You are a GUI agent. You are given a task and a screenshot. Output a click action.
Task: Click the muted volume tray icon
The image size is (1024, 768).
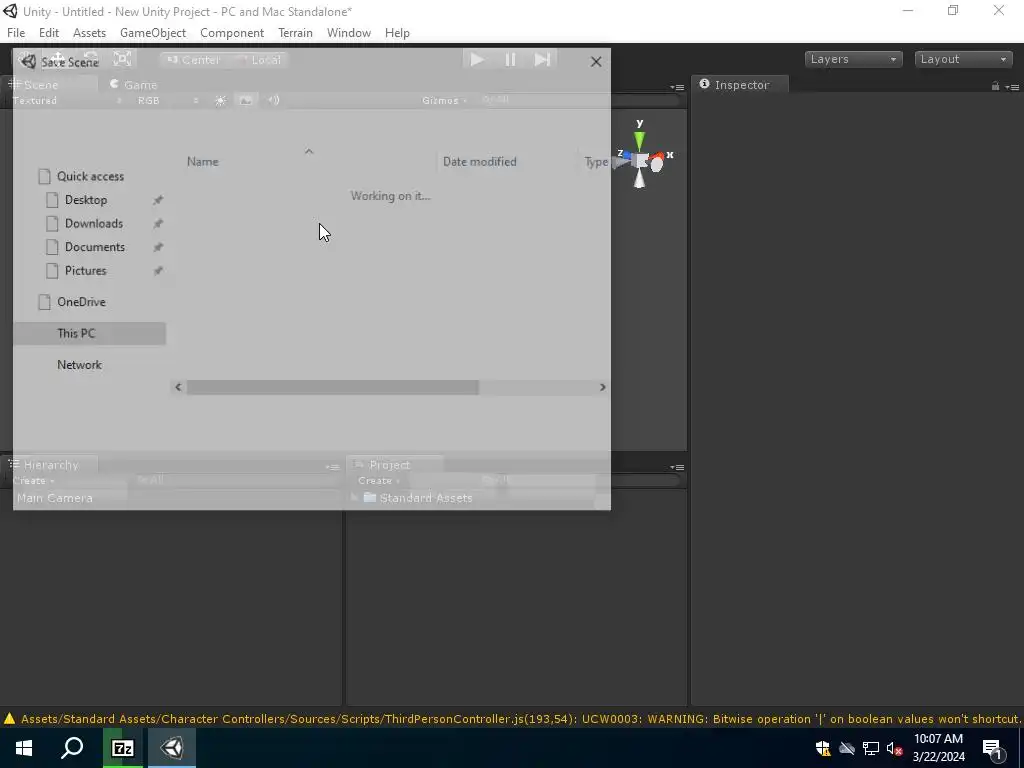(x=894, y=748)
